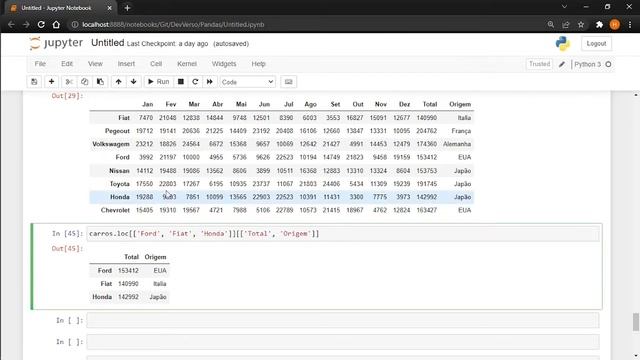640x360 pixels.
Task: Open the browser three-dot menu
Action: 630,24
